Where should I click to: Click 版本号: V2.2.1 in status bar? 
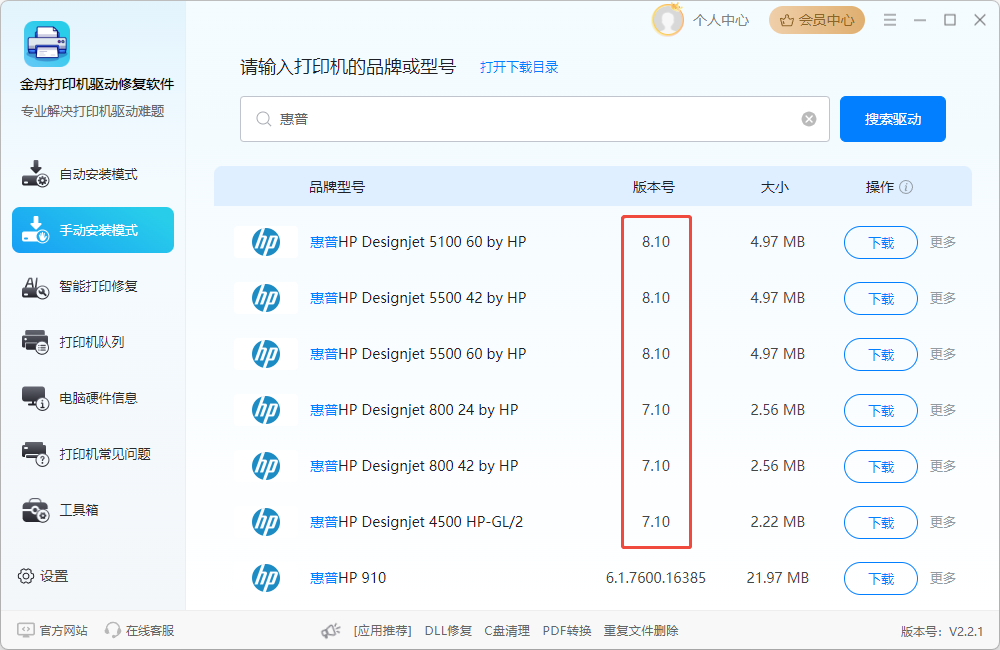click(x=941, y=632)
